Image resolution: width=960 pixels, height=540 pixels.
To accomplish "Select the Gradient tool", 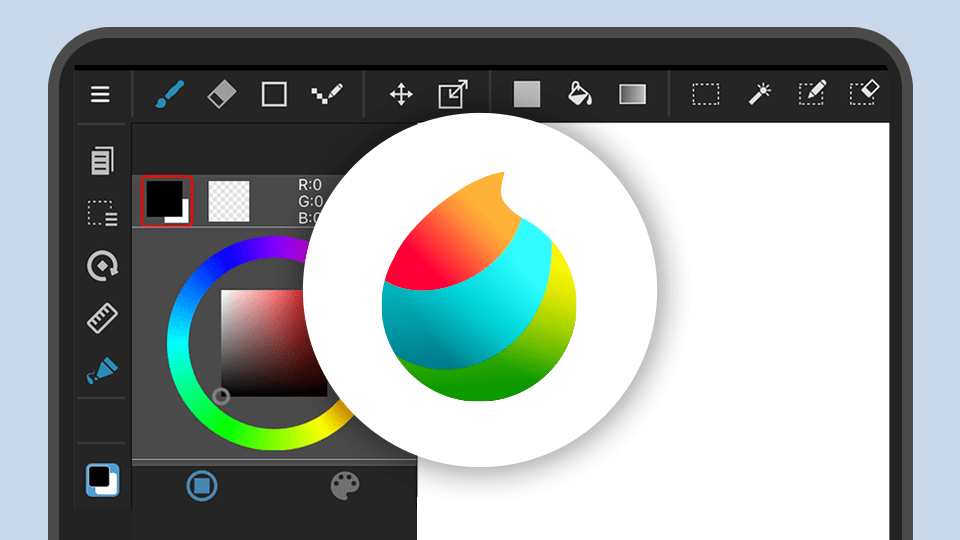I will pos(632,95).
